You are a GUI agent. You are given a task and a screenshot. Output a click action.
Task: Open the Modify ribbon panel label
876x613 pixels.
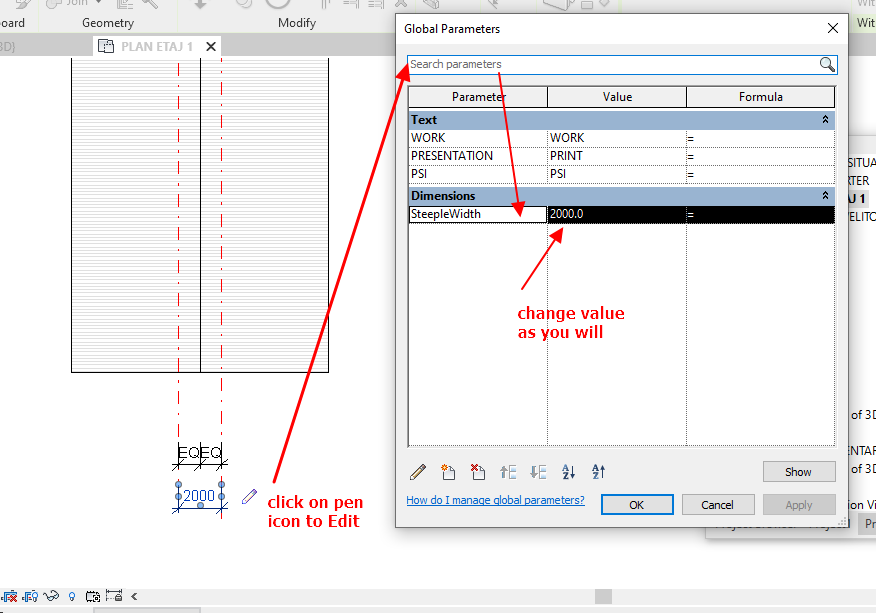click(296, 22)
